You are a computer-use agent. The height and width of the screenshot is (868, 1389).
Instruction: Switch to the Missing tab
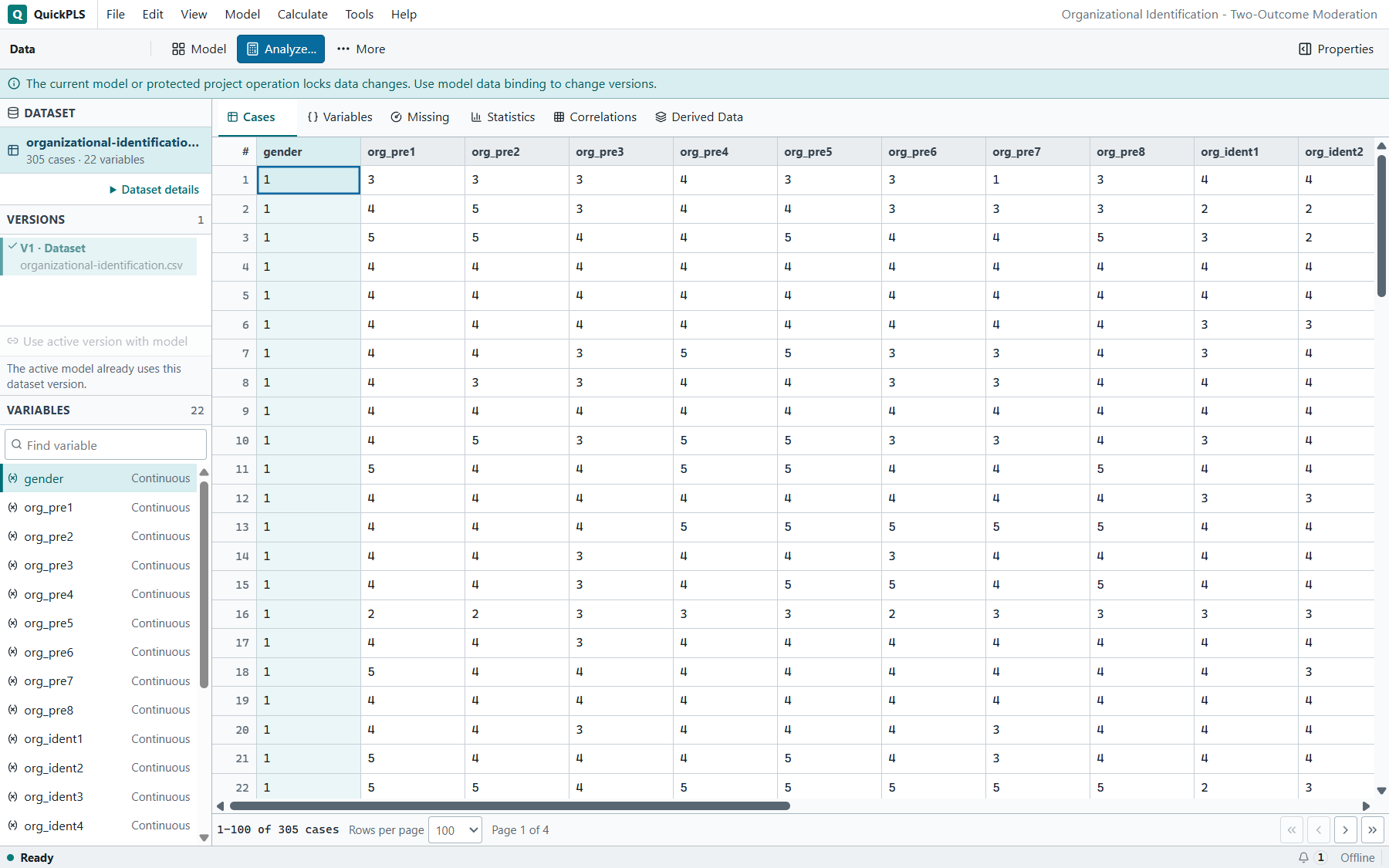click(x=420, y=117)
